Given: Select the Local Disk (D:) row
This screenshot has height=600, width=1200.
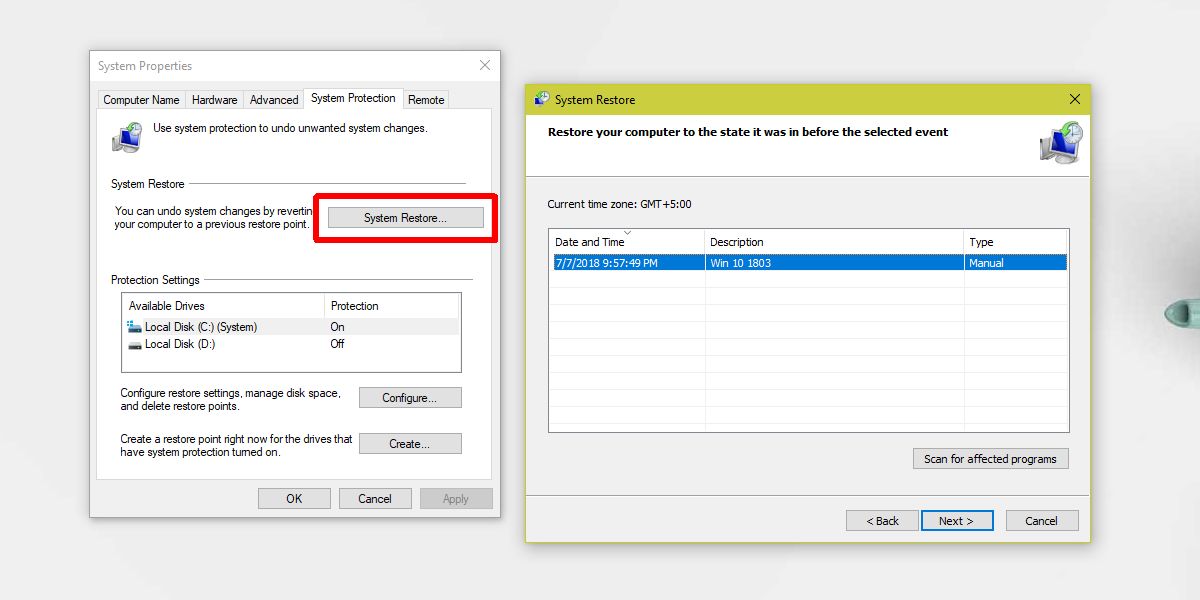Looking at the screenshot, I should [291, 344].
